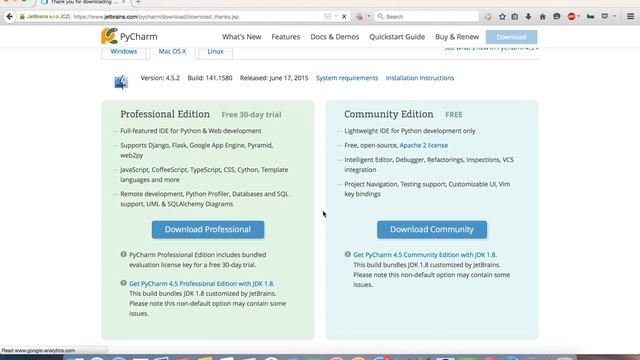This screenshot has width=640, height=360.
Task: Click the 'Professional Edition' heading text
Action: [165, 114]
